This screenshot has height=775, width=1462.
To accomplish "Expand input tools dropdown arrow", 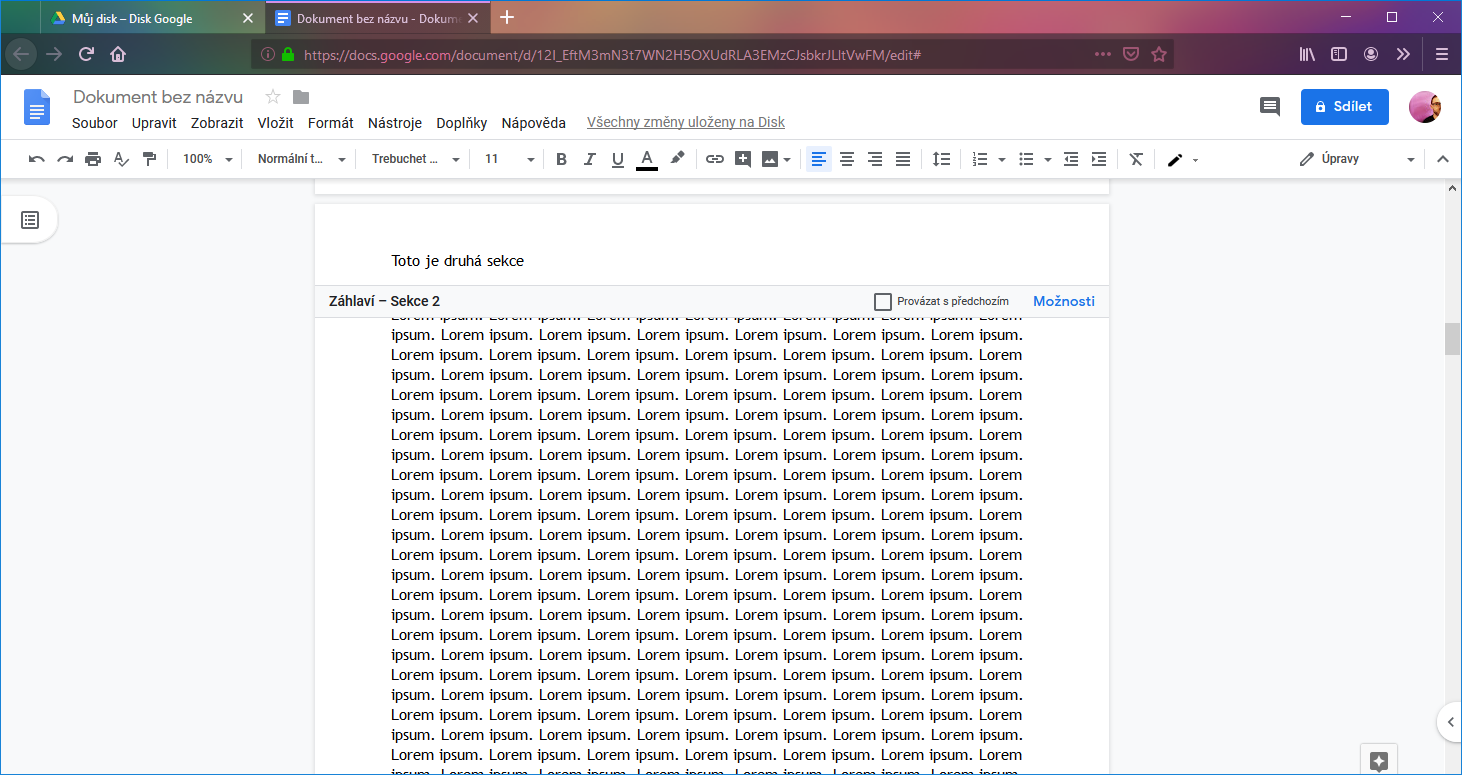I will [1196, 160].
